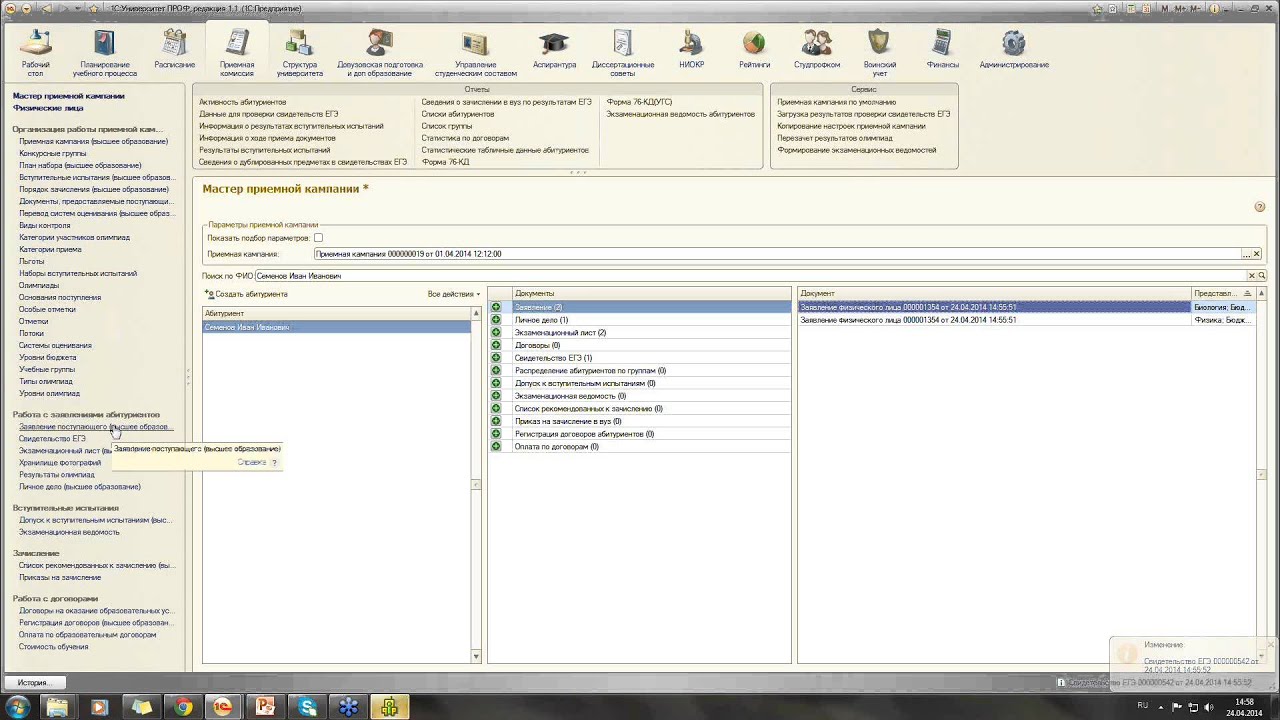Open the Приказы на зачисление link

point(60,578)
